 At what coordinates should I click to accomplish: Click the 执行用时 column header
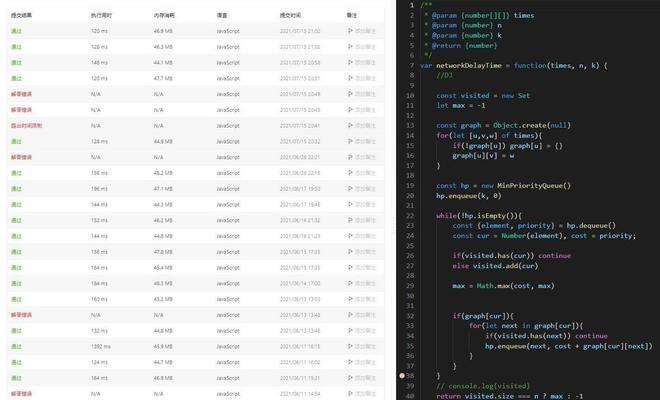pyautogui.click(x=101, y=15)
